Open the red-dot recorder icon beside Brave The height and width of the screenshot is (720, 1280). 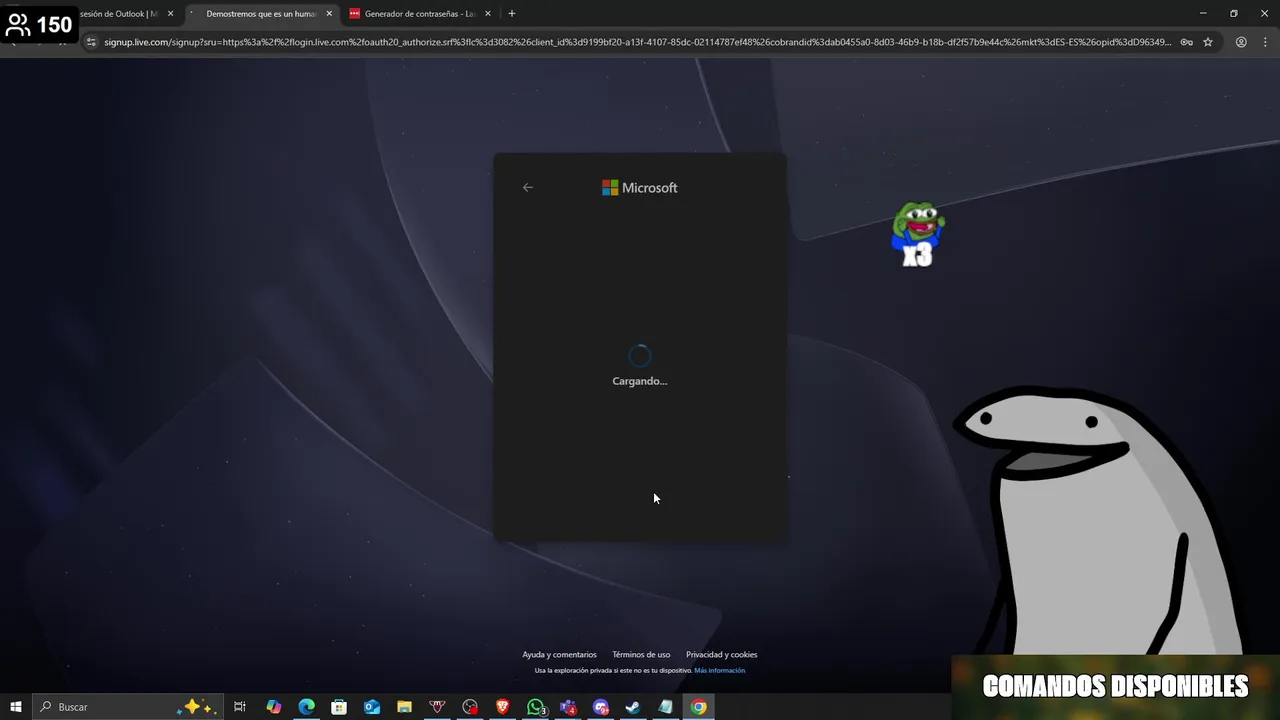point(470,707)
